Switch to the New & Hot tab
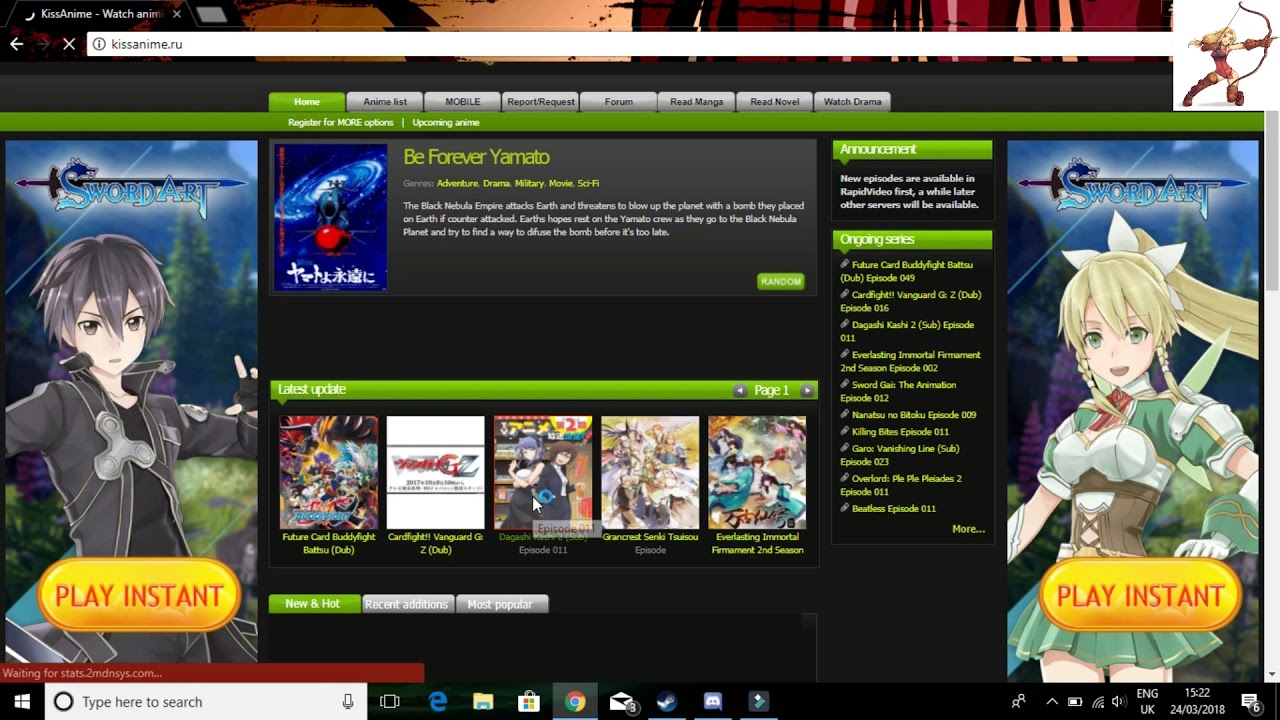Image resolution: width=1280 pixels, height=720 pixels. click(313, 604)
